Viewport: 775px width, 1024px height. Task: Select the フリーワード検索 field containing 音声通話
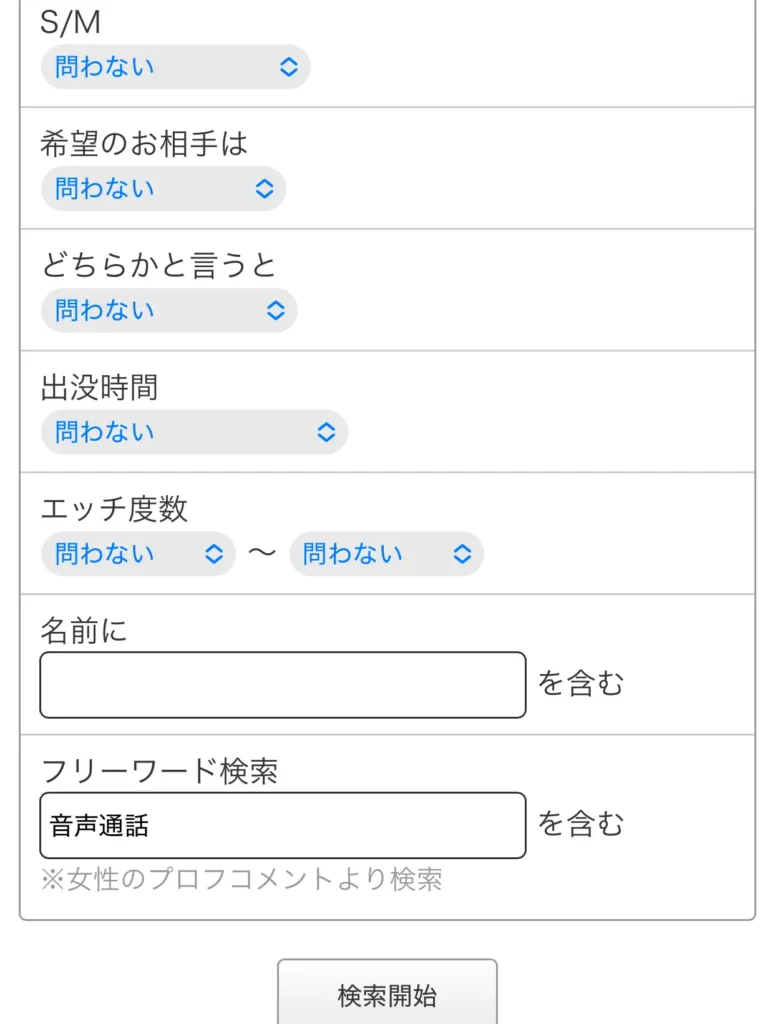(x=282, y=824)
